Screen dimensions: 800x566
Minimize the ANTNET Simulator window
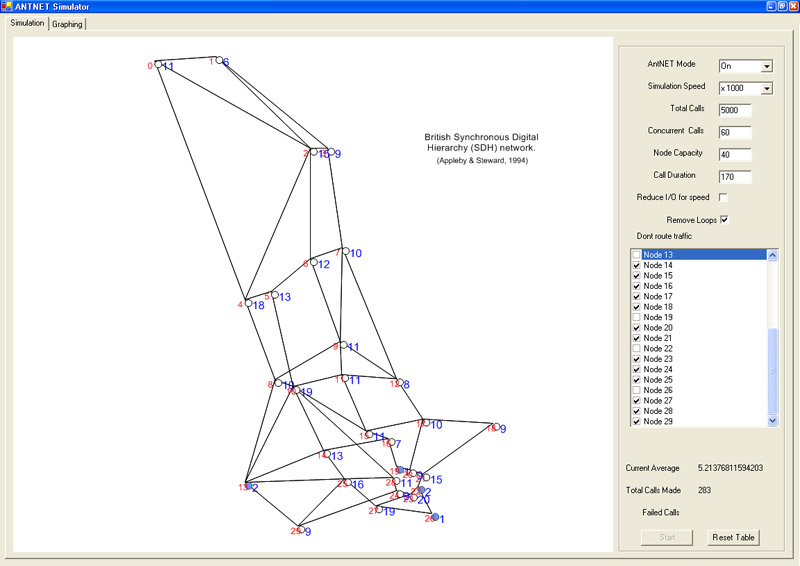click(x=771, y=6)
